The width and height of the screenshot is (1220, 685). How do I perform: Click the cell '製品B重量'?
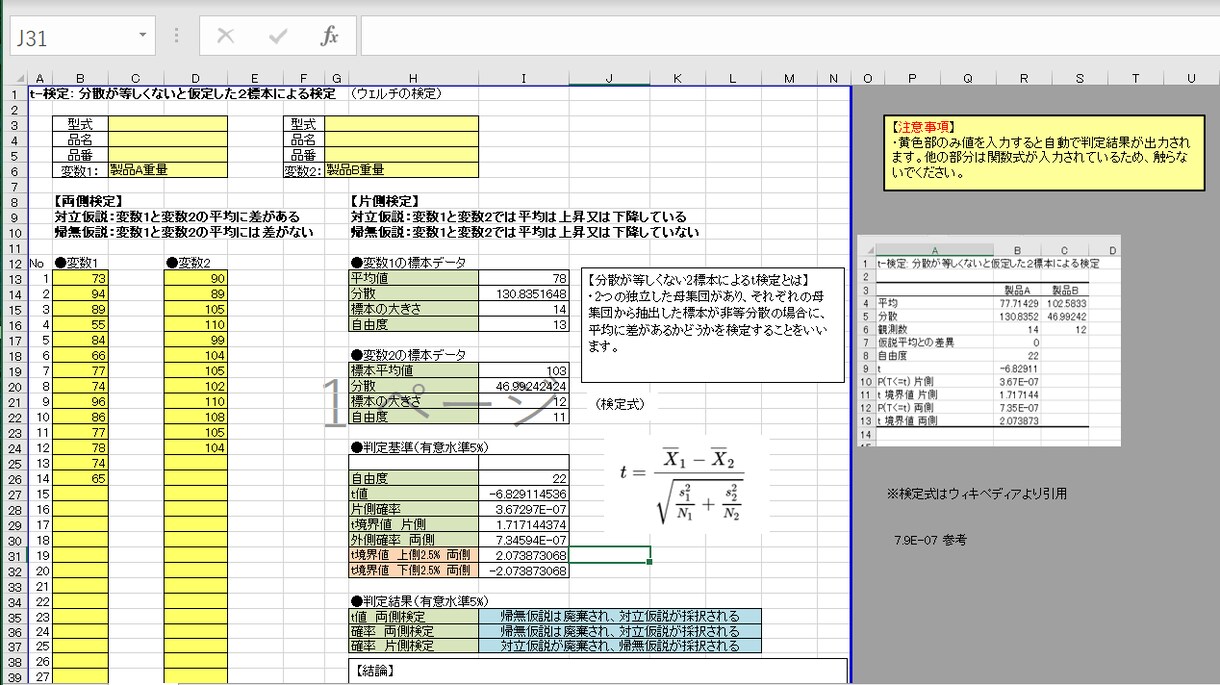click(402, 170)
